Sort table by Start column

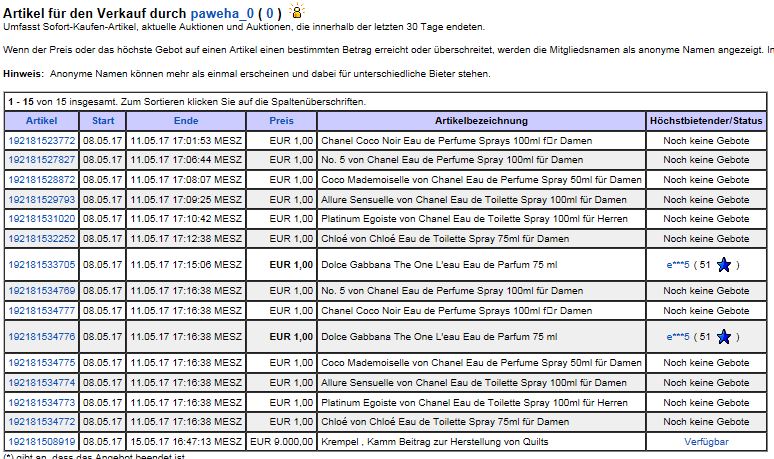103,120
